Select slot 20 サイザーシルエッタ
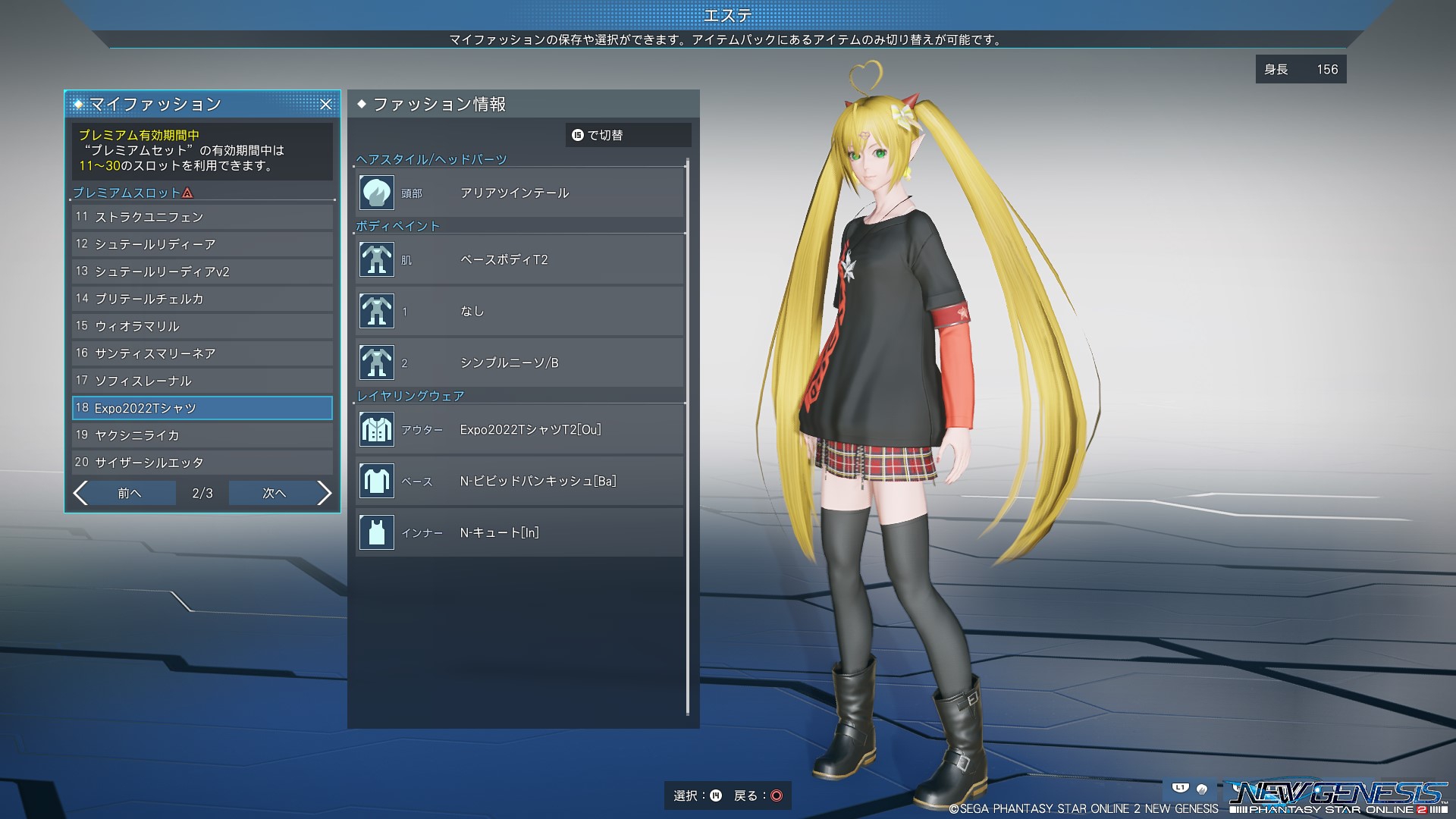The image size is (1456, 819). [202, 463]
